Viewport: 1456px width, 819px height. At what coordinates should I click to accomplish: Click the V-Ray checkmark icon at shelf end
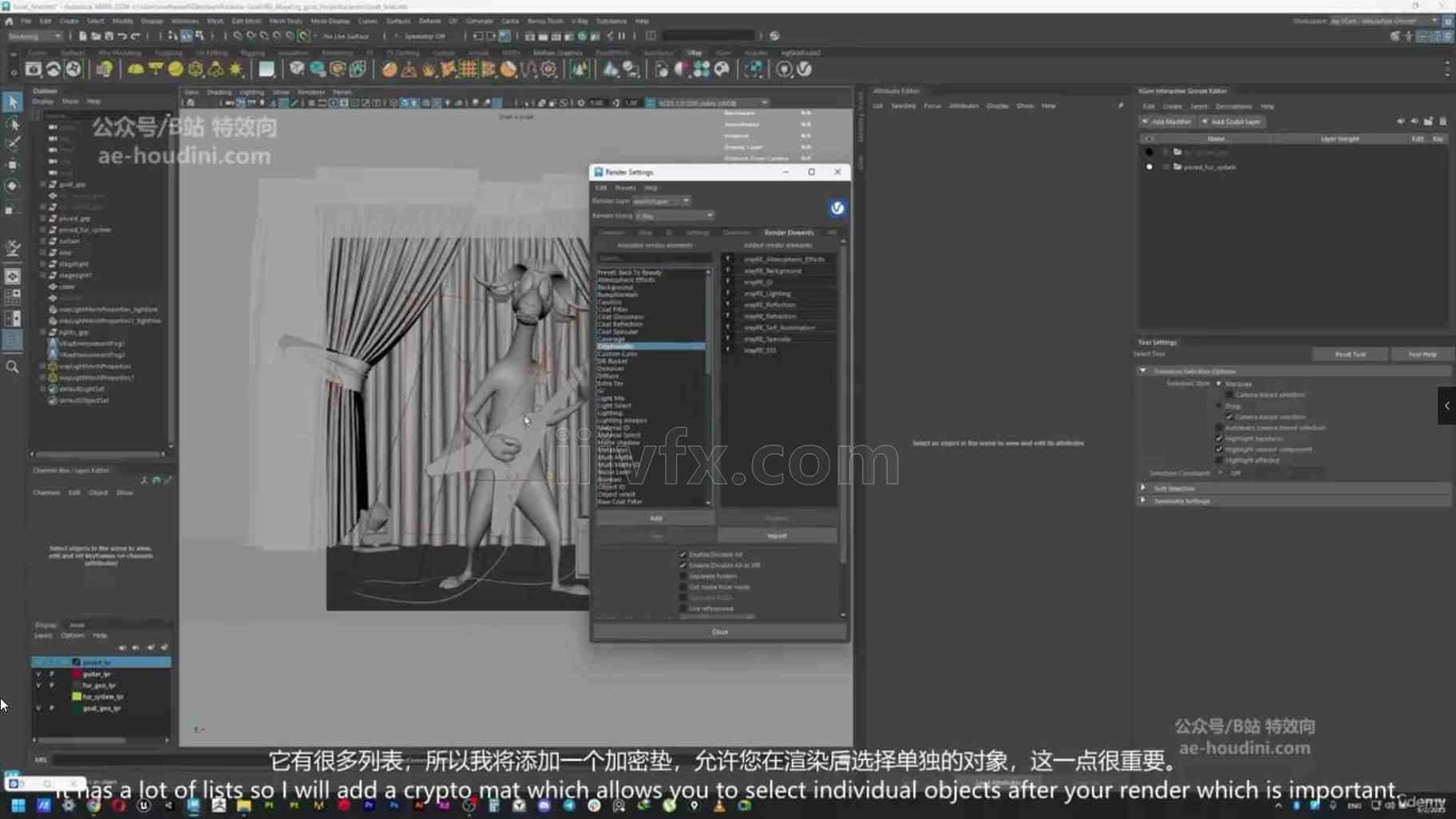click(805, 70)
